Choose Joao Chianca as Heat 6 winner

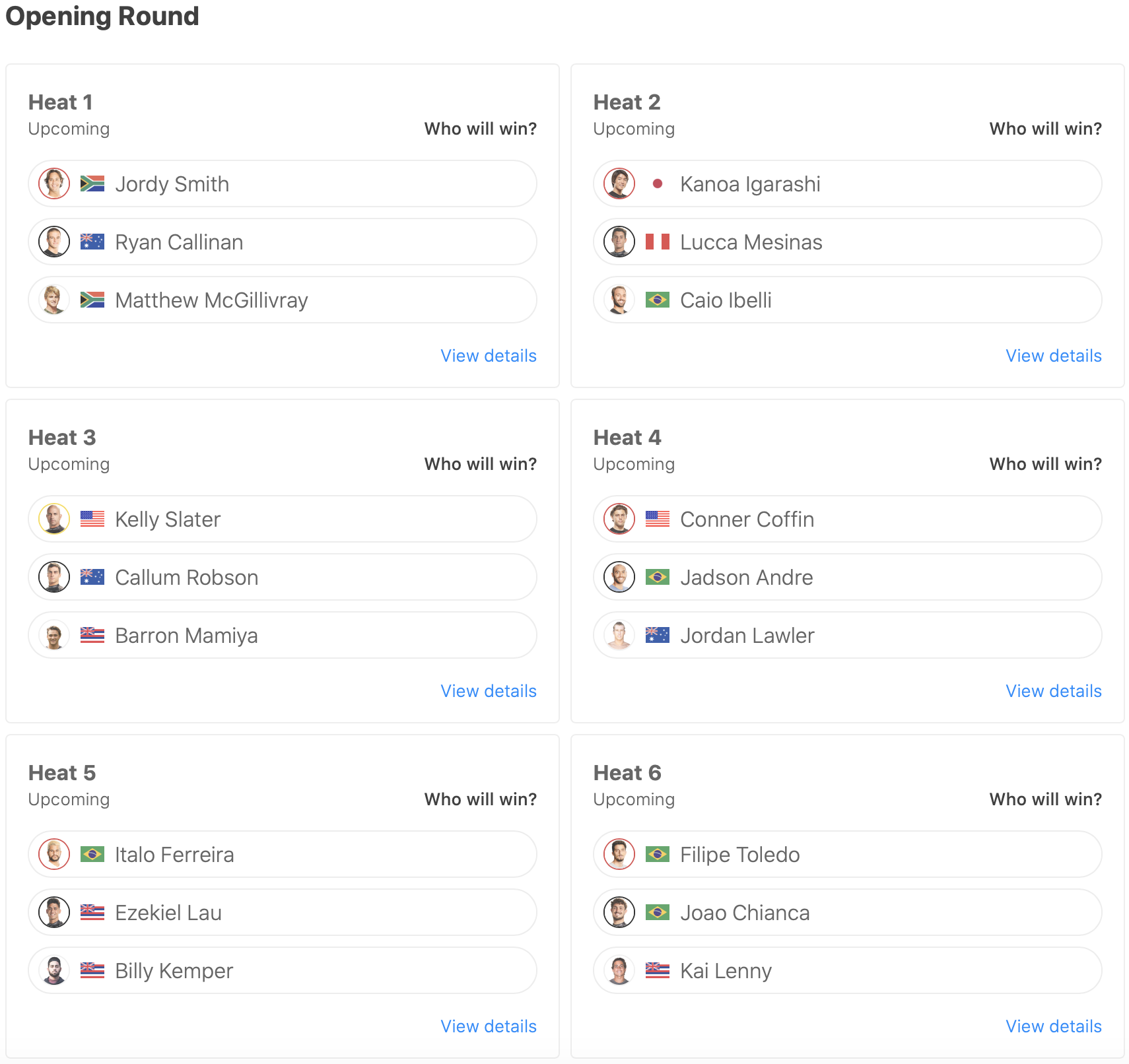point(848,912)
